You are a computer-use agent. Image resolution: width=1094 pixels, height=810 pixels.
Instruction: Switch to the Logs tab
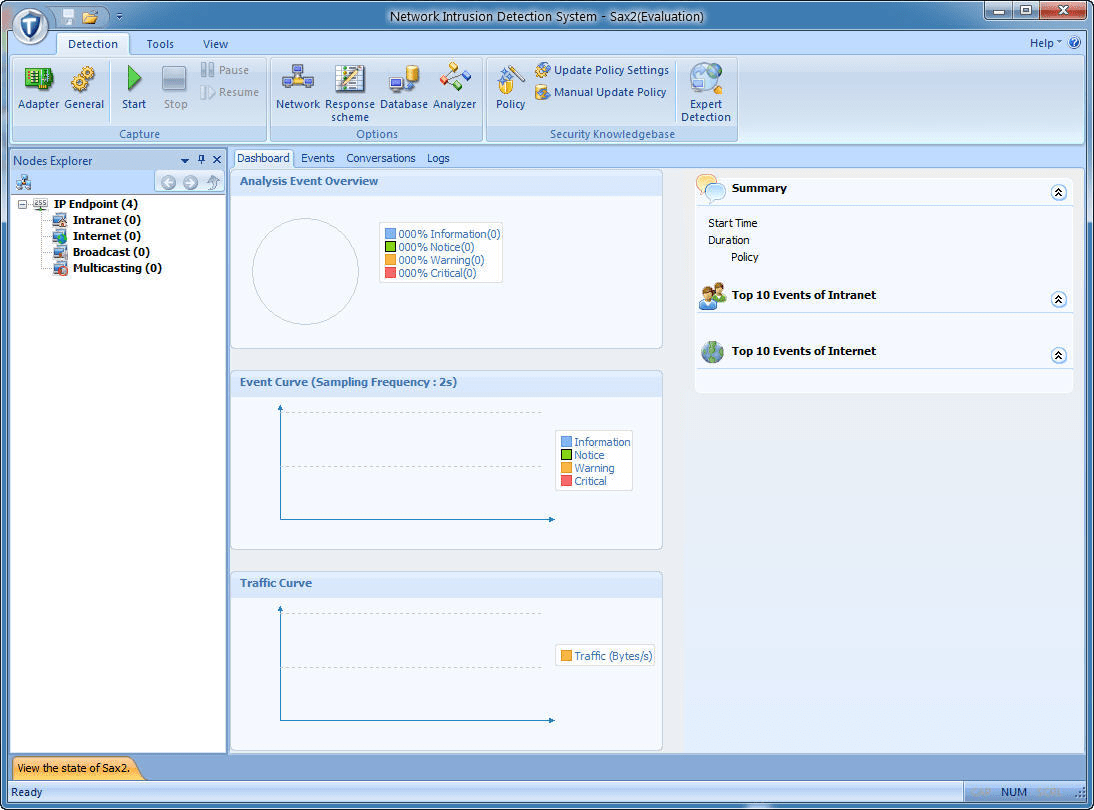click(438, 158)
